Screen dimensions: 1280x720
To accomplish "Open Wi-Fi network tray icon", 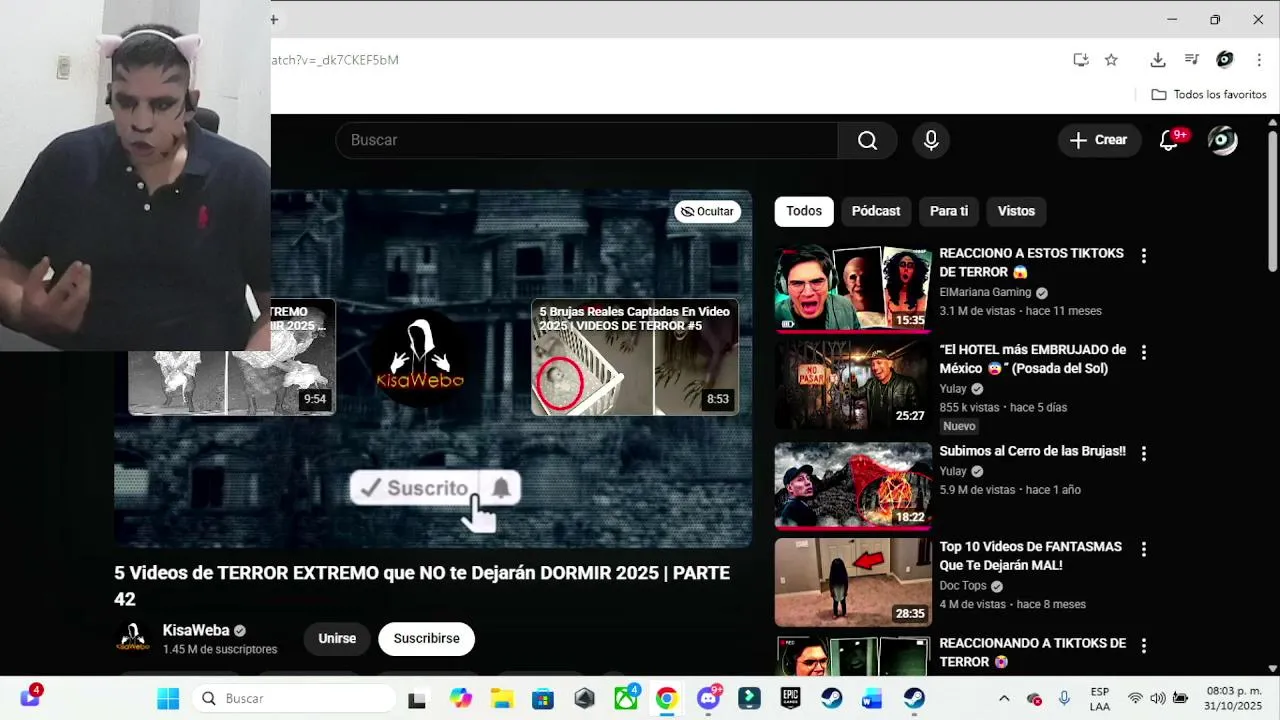I will [1135, 699].
